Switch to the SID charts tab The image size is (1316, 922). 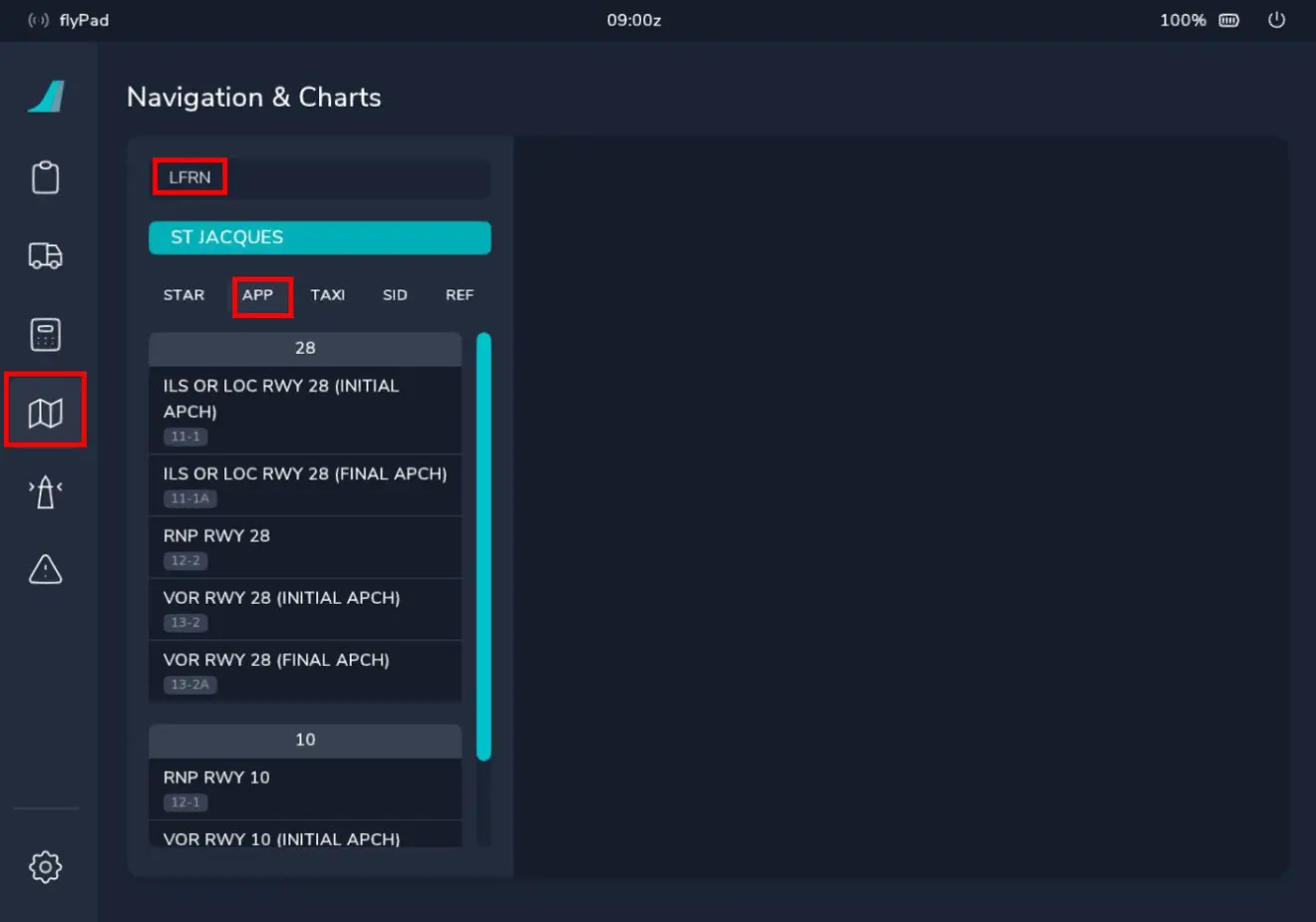(395, 295)
